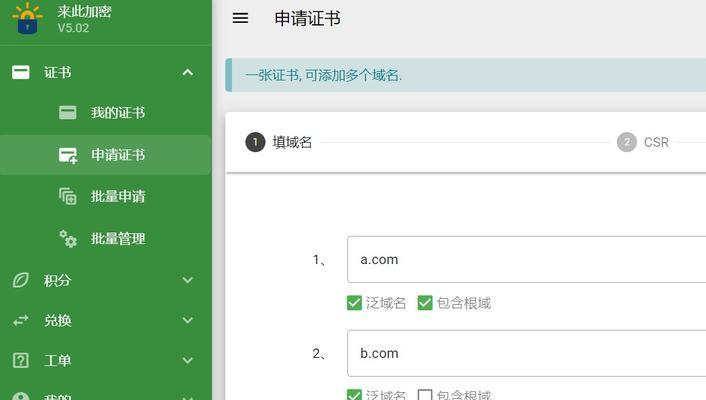Check 包含根域 for b.com
Image resolution: width=706 pixels, height=400 pixels.
pos(425,395)
